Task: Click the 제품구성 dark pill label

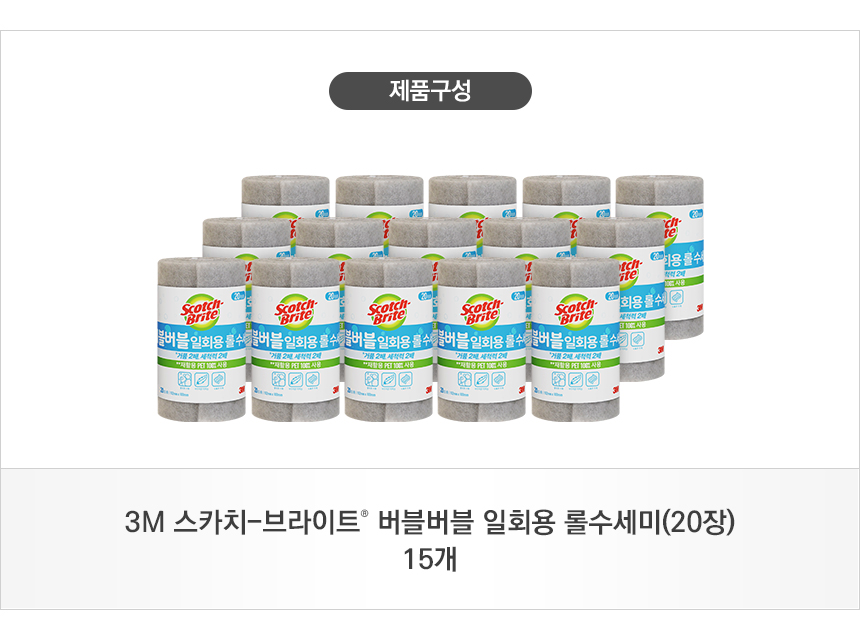Action: (430, 90)
